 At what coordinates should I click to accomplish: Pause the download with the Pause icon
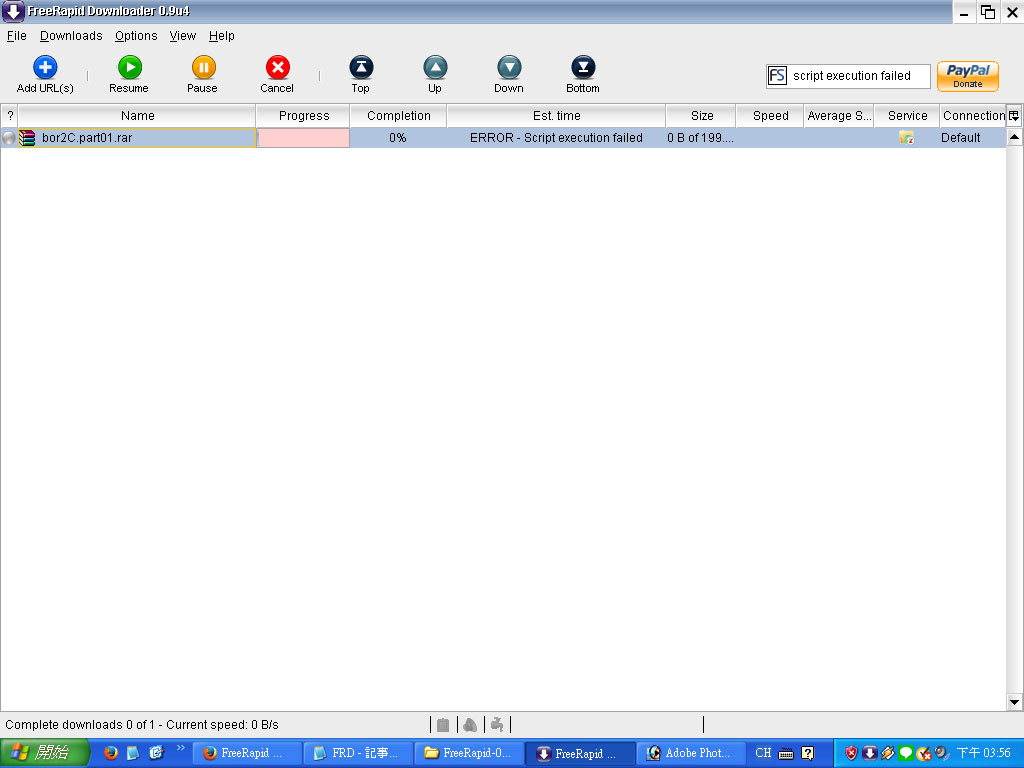pyautogui.click(x=202, y=68)
